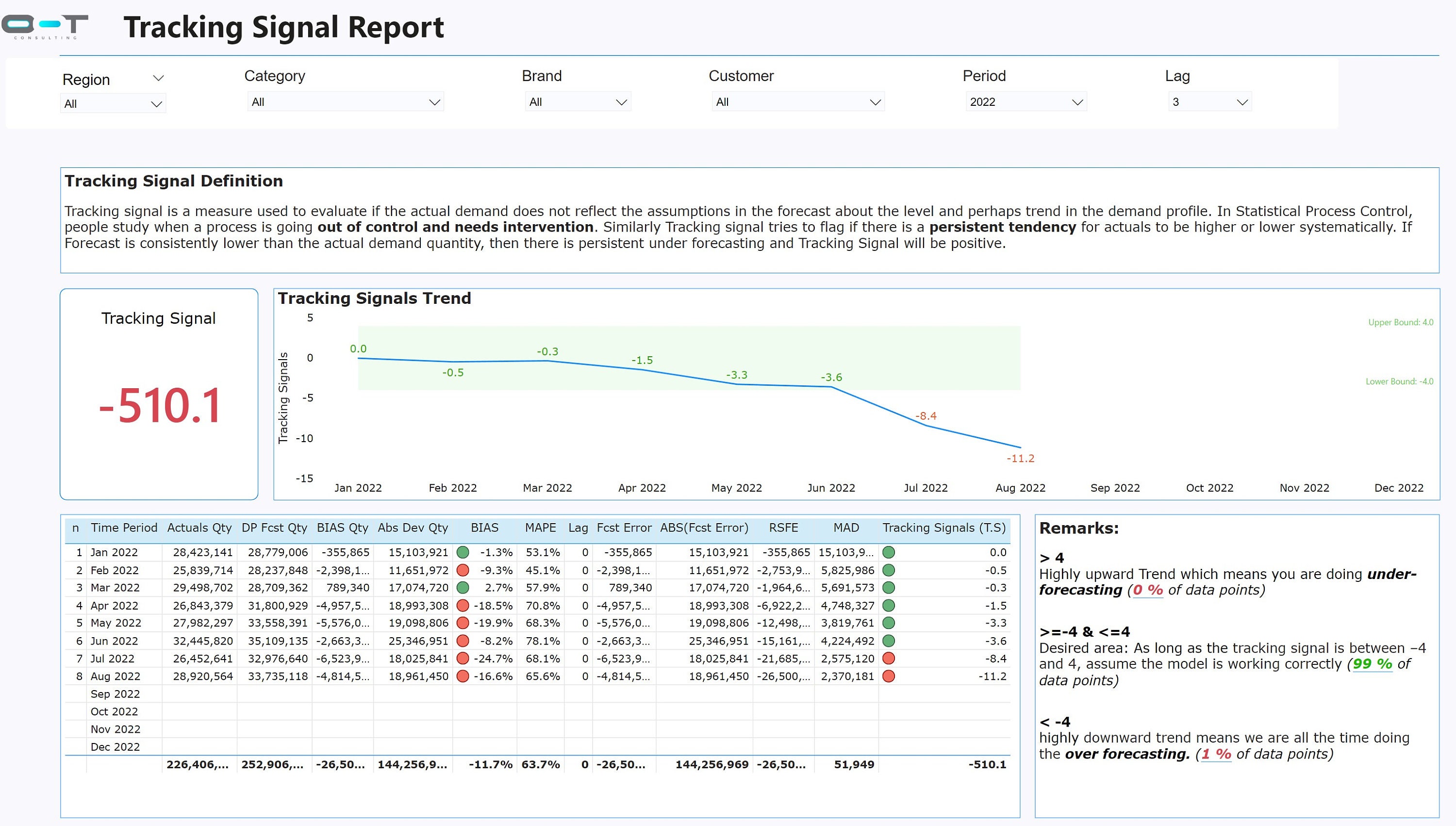Click the green Tracking Signal dot for Jan 2022
This screenshot has width=1456, height=826.
889,552
